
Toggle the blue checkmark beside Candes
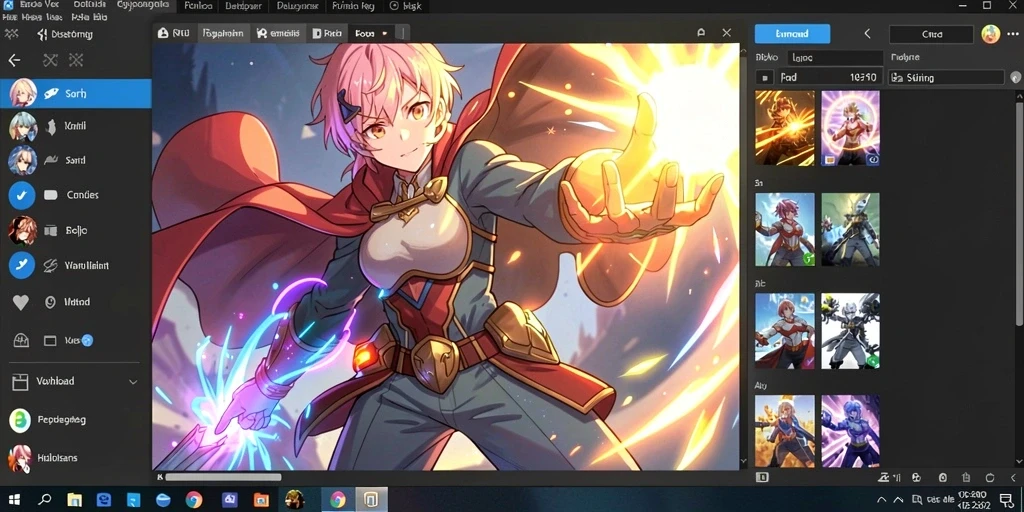pos(22,195)
